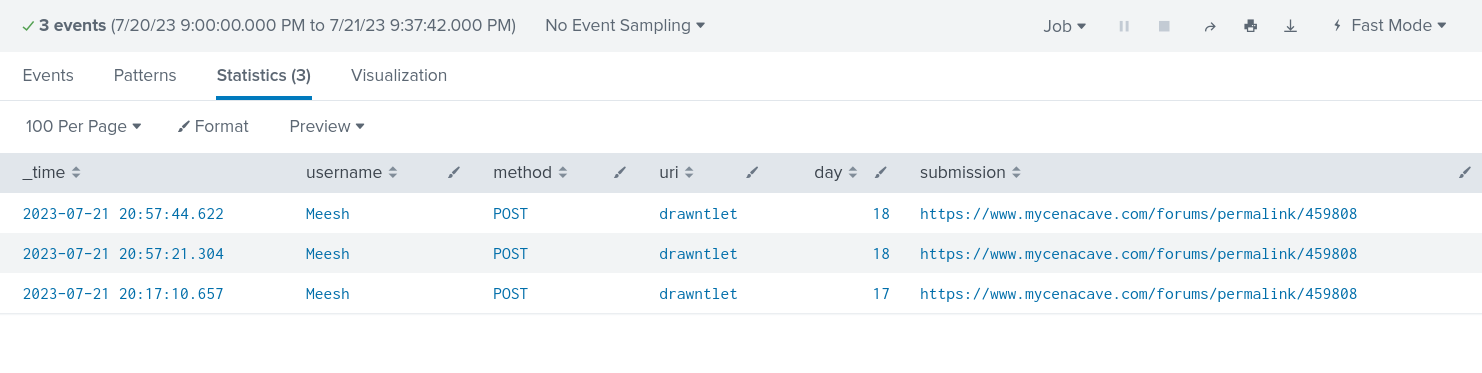Edit method column format pencil
This screenshot has height=373, width=1482.
pyautogui.click(x=620, y=173)
